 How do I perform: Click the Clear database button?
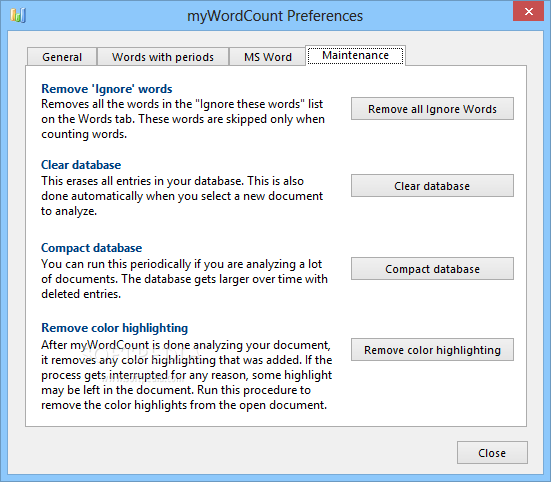(x=432, y=185)
